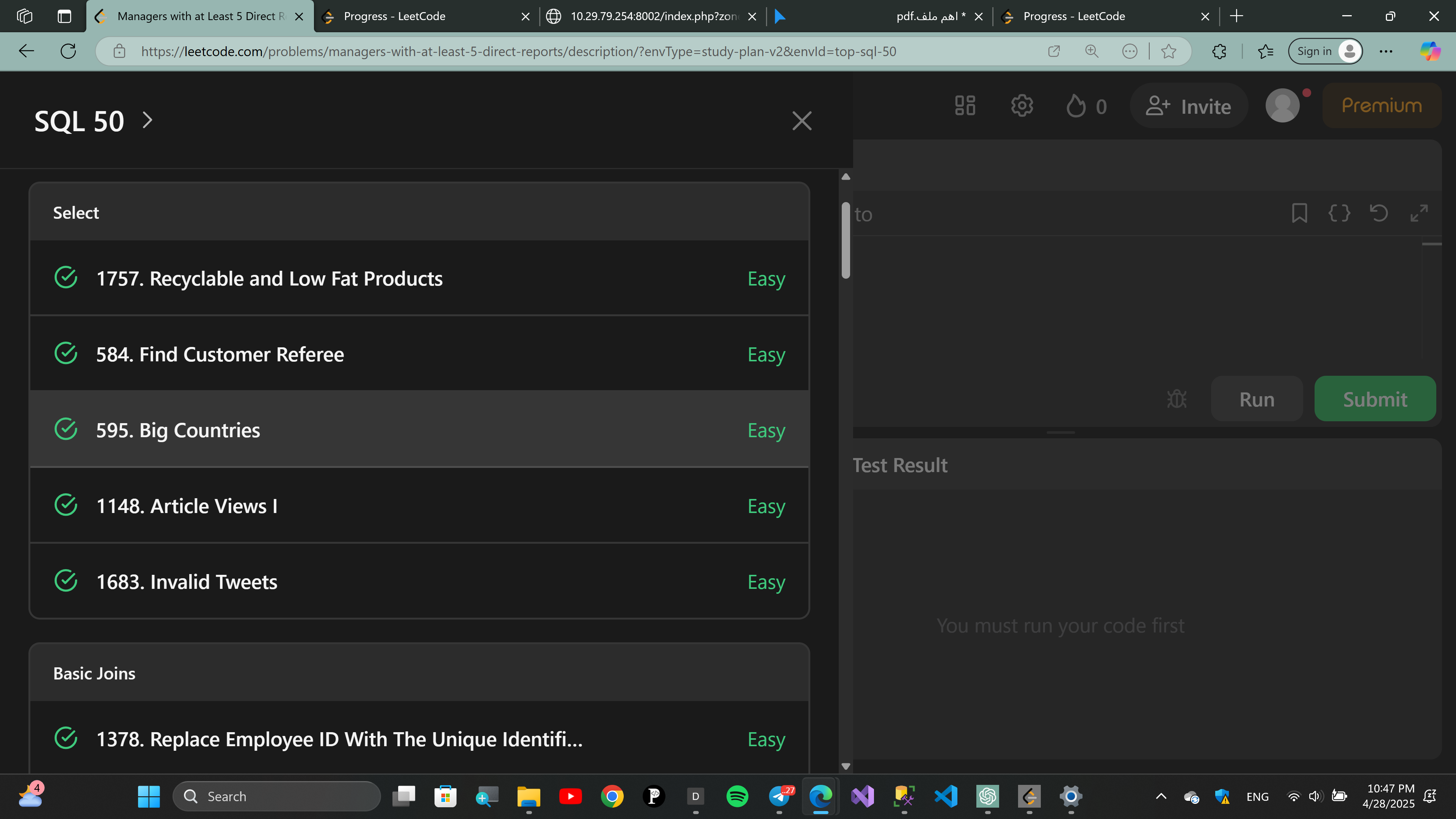Open the layout grid icon
This screenshot has width=1456, height=819.
[965, 106]
